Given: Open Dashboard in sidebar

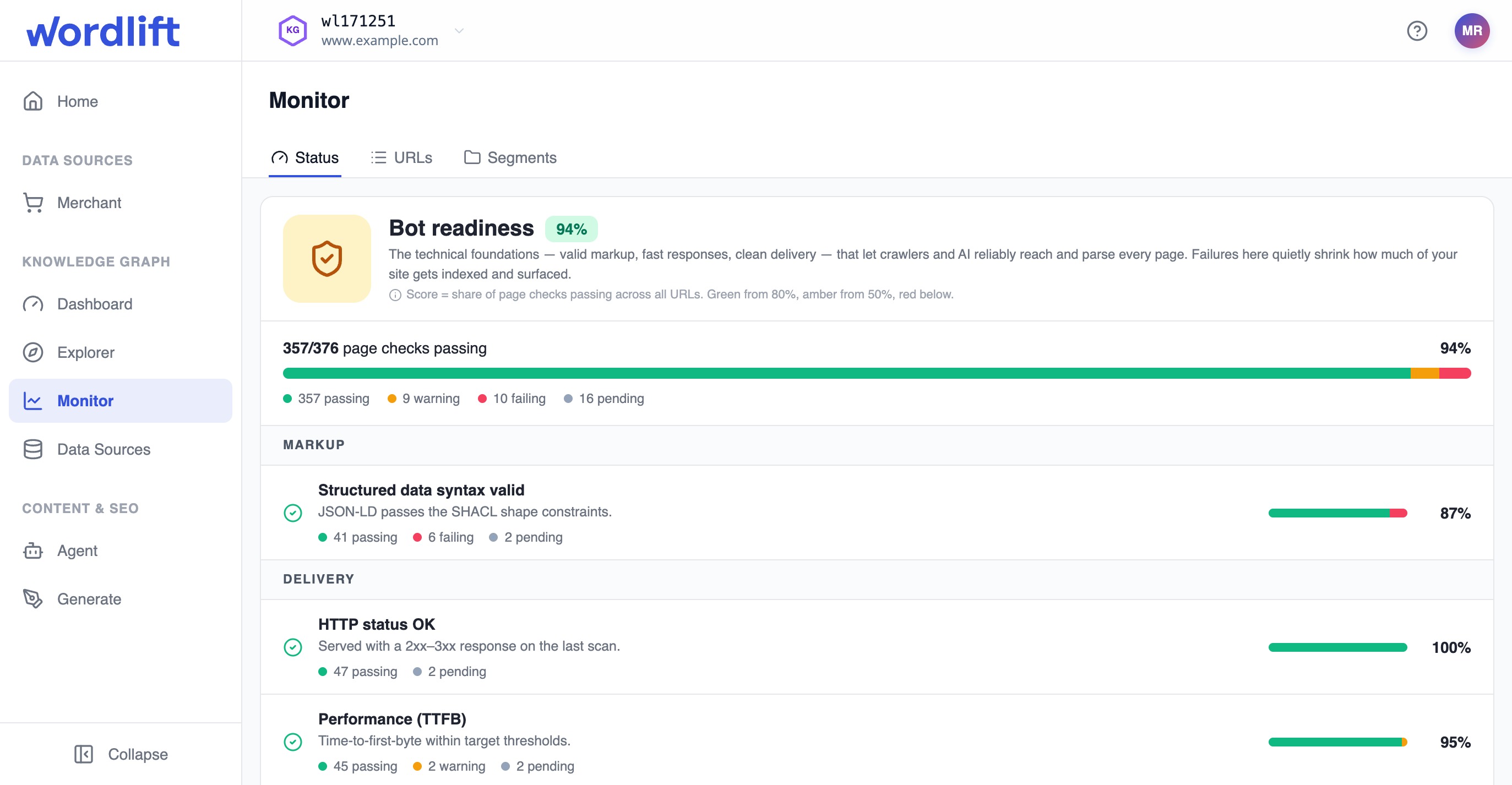Looking at the screenshot, I should point(121,304).
